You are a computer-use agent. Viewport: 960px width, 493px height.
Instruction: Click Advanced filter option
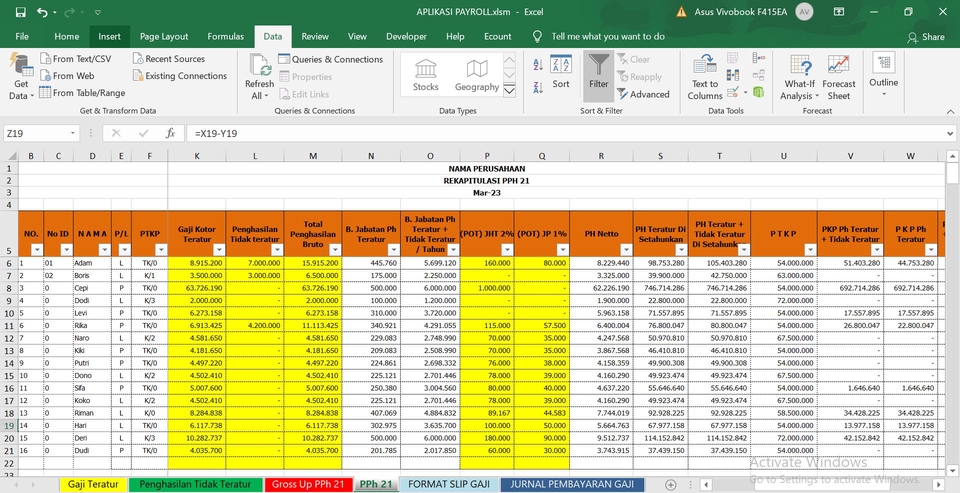(643, 94)
